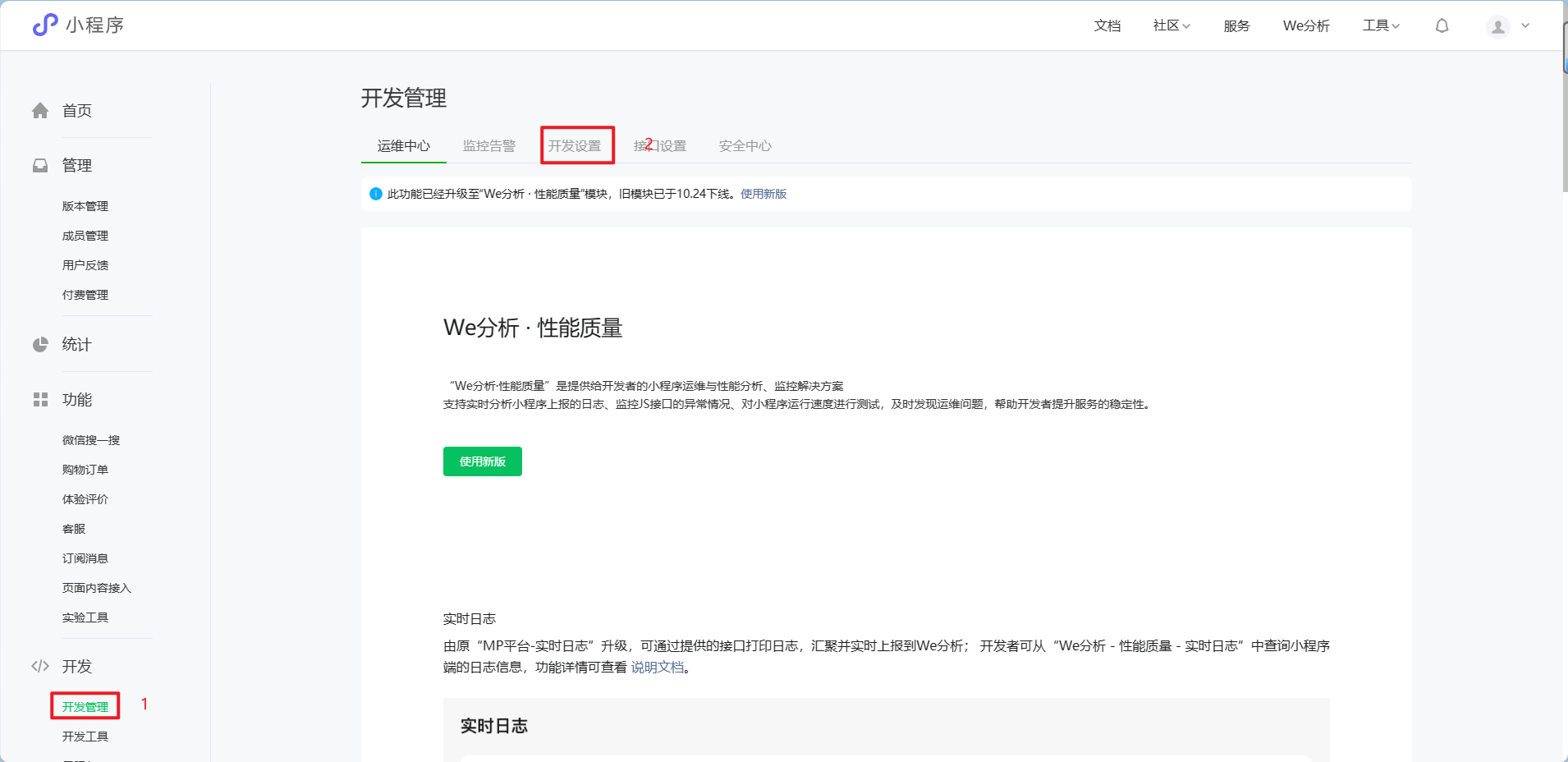This screenshot has width=1568, height=762.
Task: Click the 开发 code brackets icon
Action: tap(40, 667)
